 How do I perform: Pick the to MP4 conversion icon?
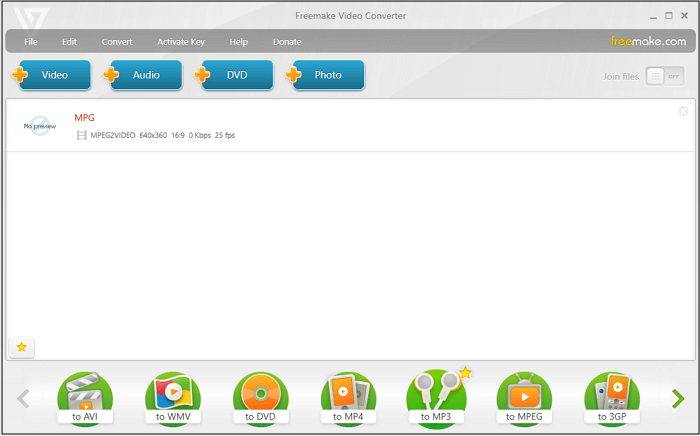tap(348, 397)
